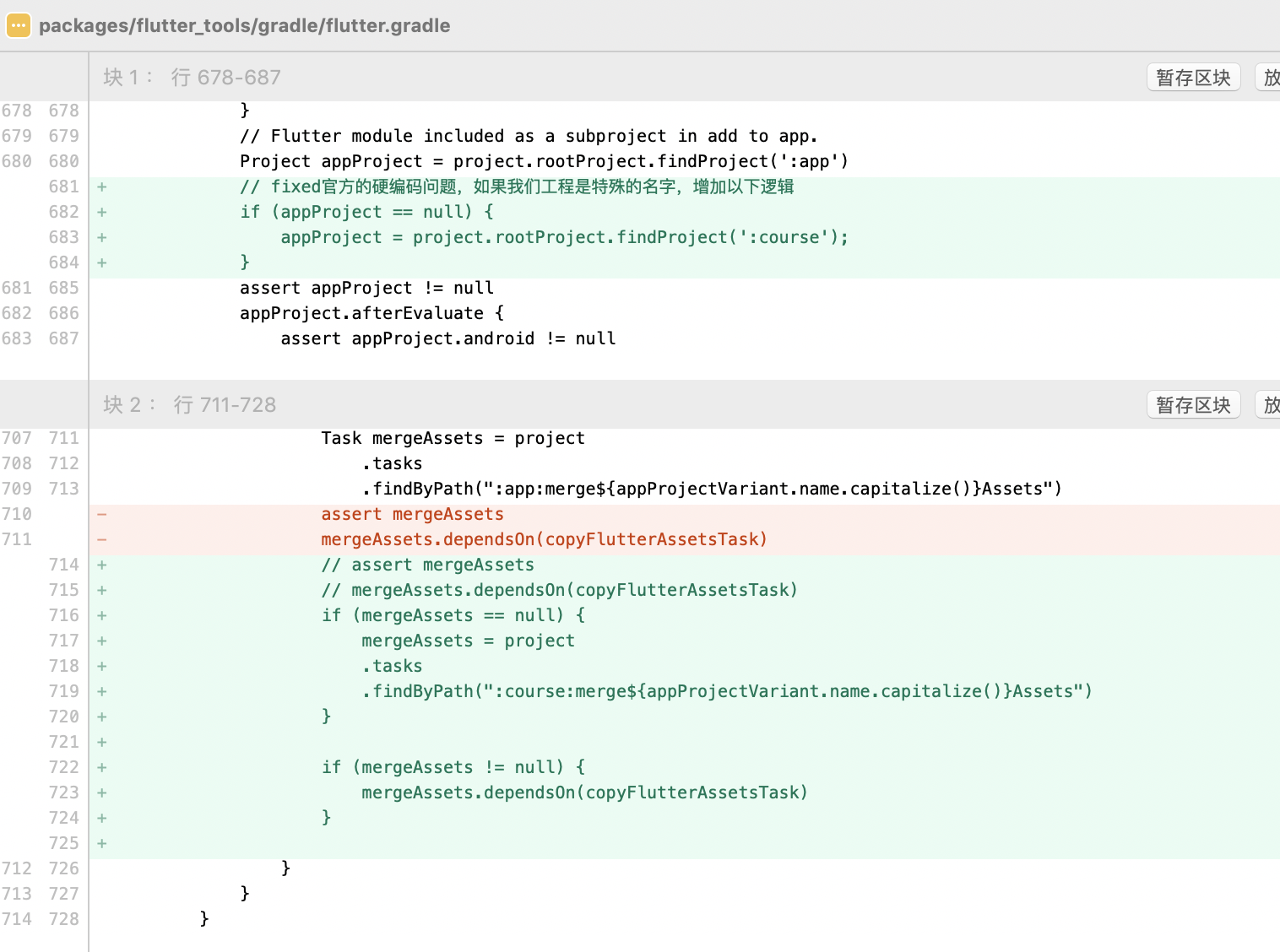Select added line 682 'if (appProject == null) {'
Screen dimensions: 1280x952
click(x=366, y=212)
